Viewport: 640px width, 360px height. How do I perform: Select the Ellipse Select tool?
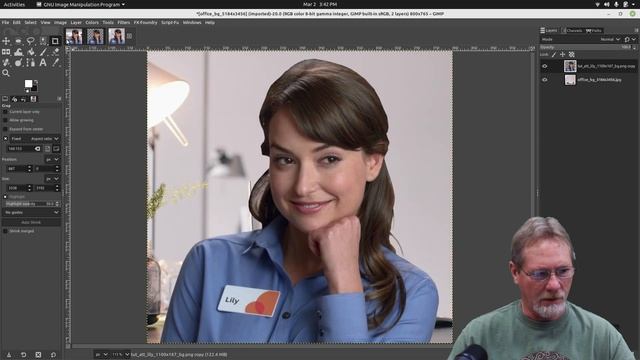pos(18,41)
